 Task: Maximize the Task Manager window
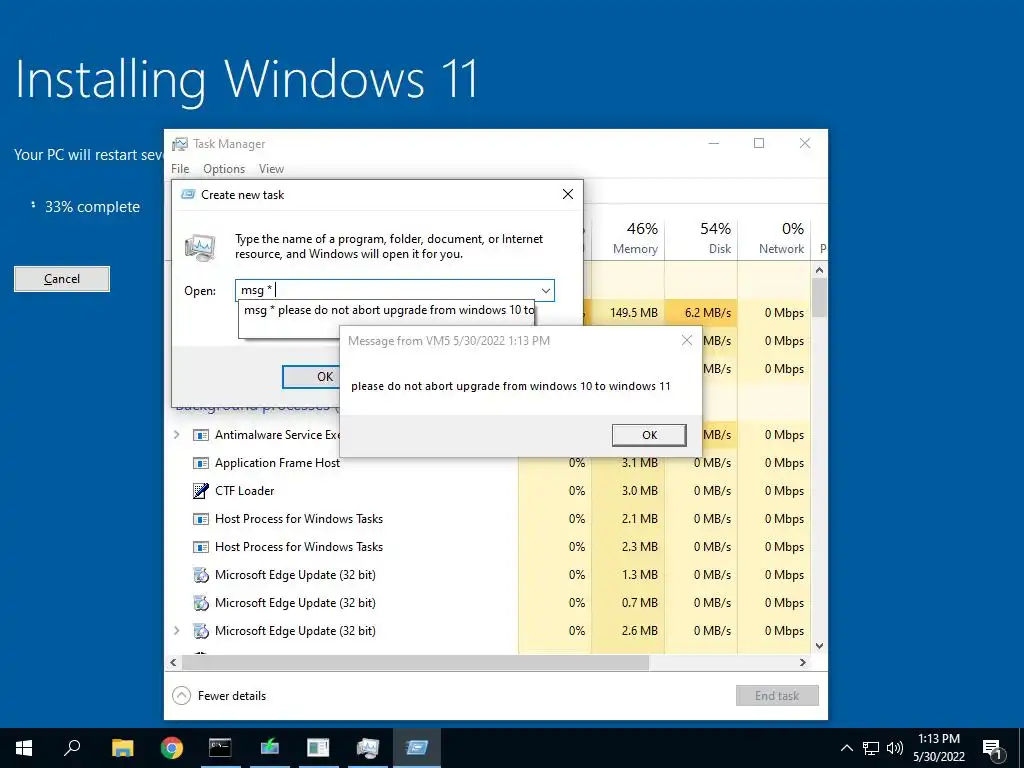tap(759, 143)
